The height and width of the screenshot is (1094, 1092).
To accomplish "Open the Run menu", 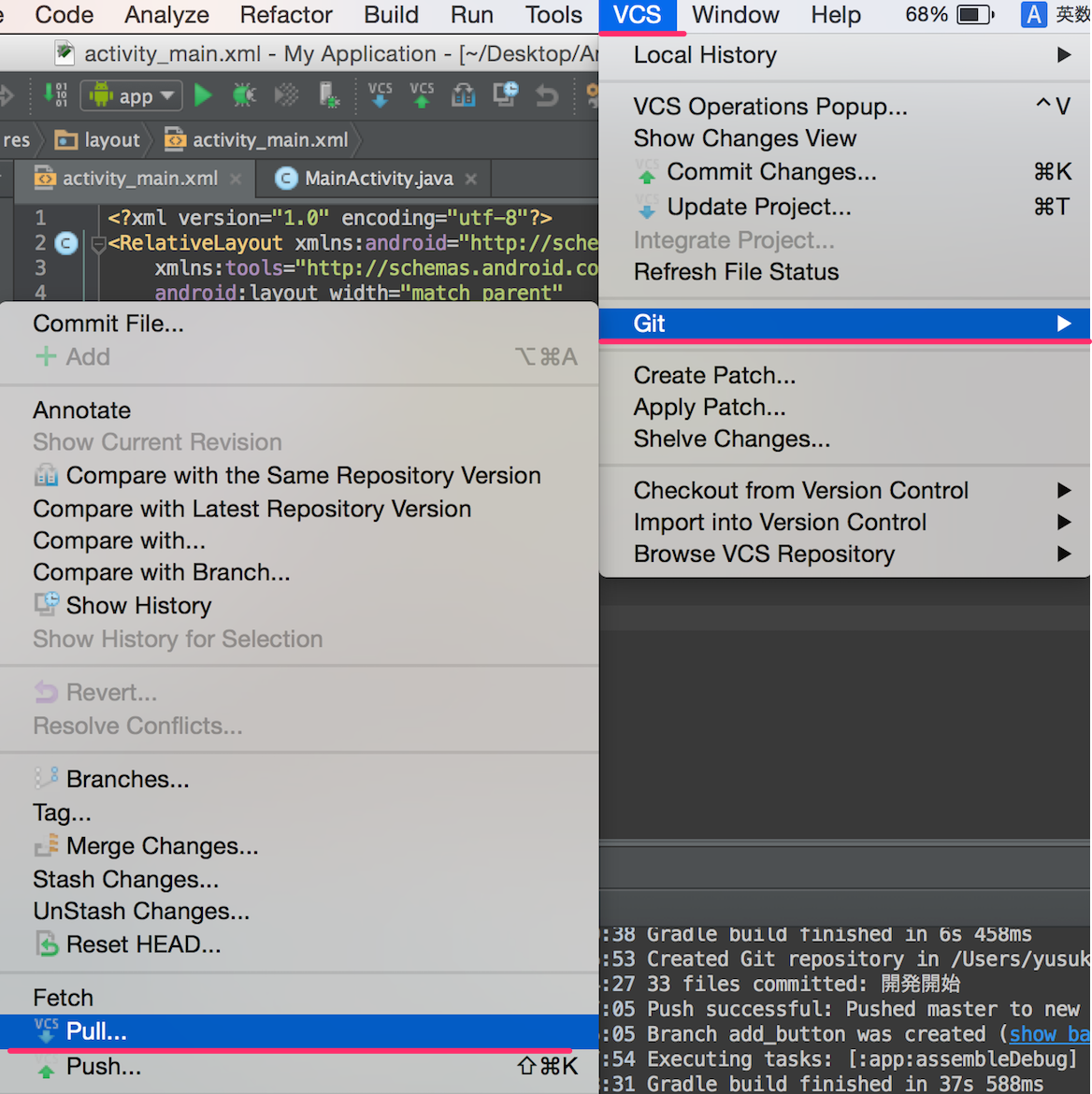I will (x=472, y=15).
